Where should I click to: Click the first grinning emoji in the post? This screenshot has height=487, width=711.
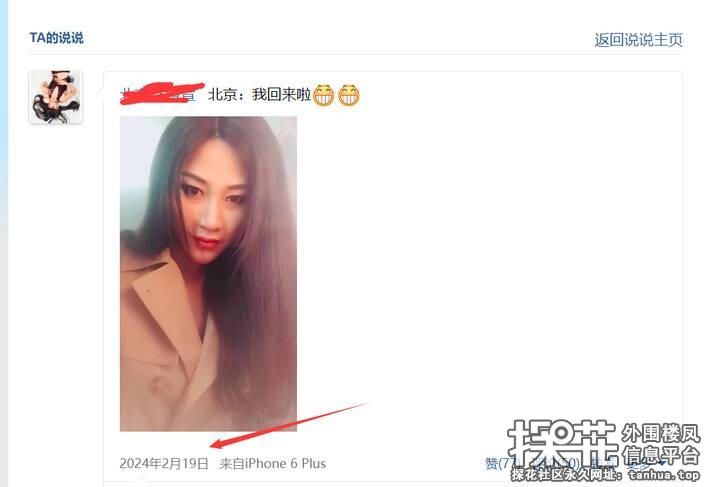pyautogui.click(x=324, y=95)
